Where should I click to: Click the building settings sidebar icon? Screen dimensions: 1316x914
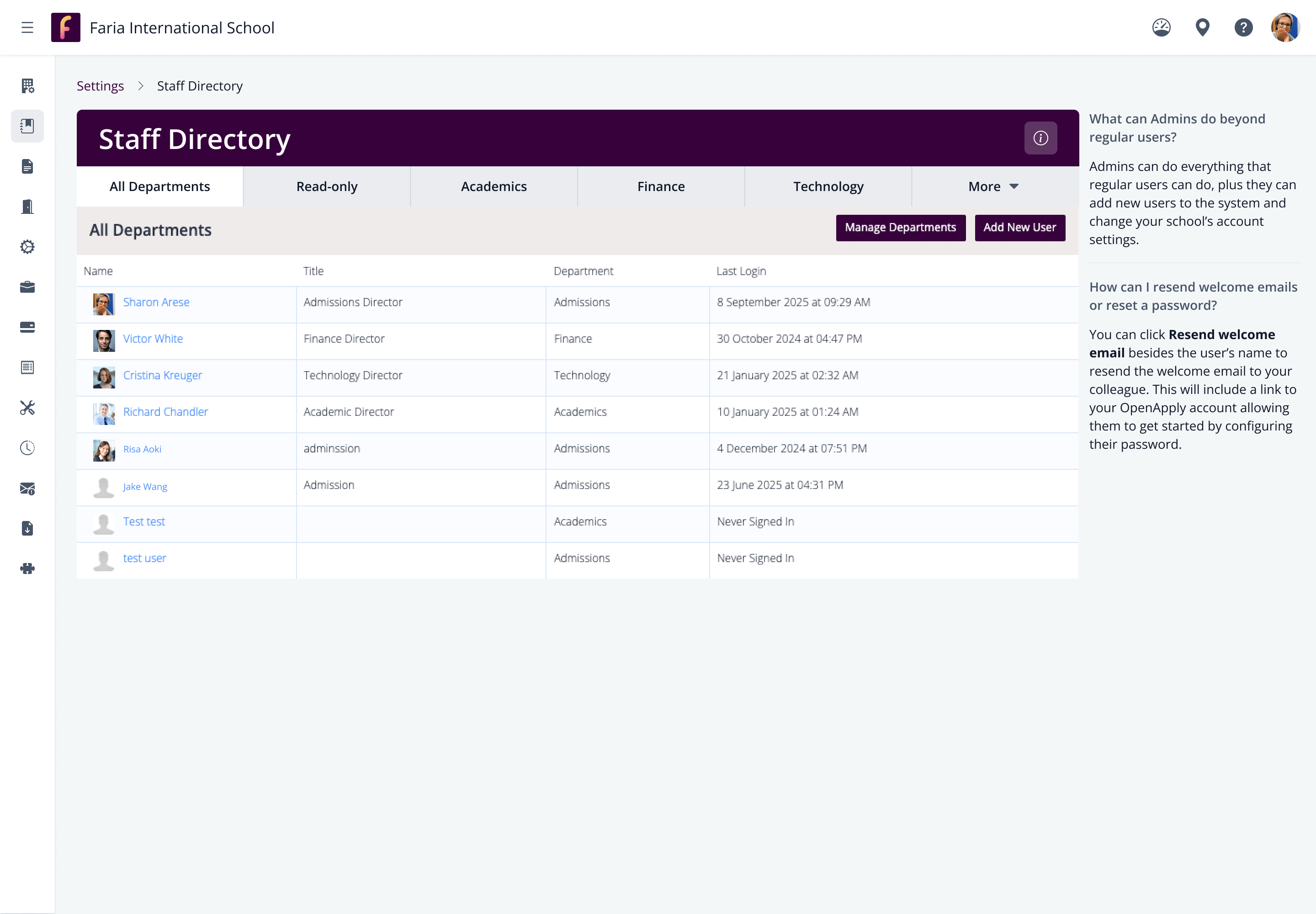[27, 86]
